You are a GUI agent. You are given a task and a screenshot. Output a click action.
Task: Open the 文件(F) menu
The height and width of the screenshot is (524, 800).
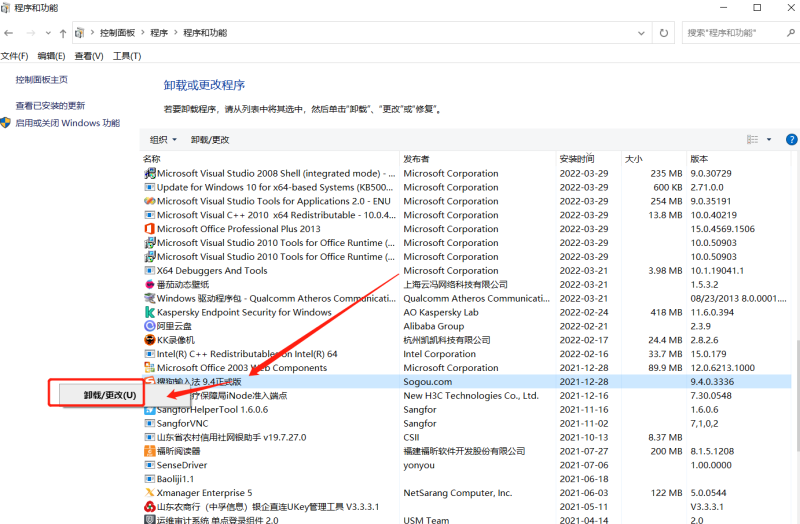coord(14,56)
